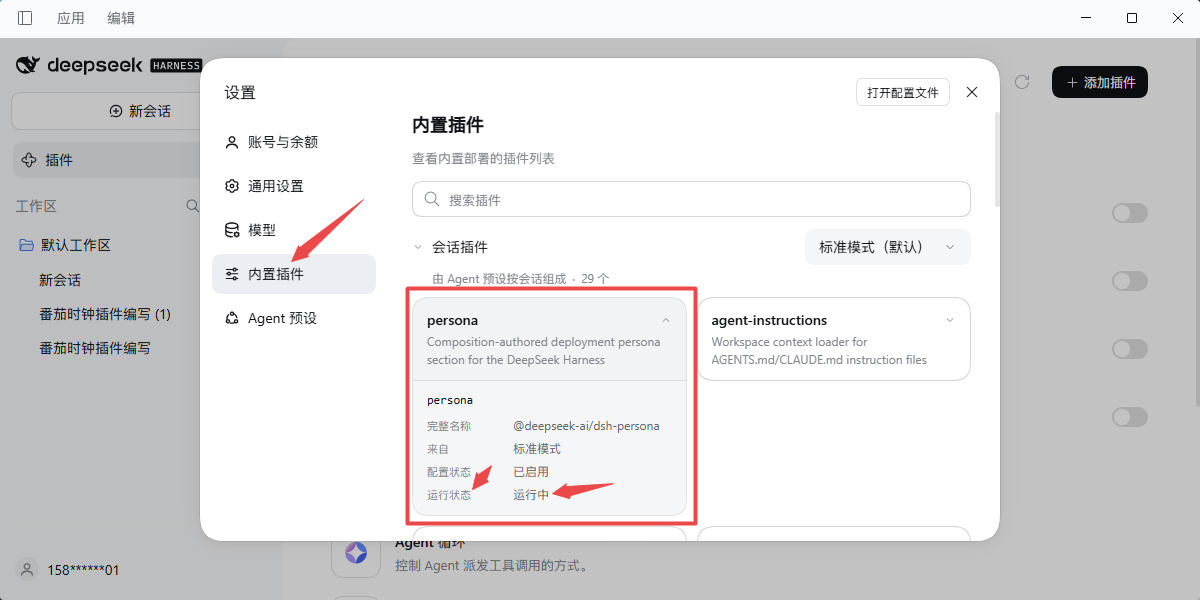Viewport: 1200px width, 600px height.
Task: Click the search icon next to 工作区
Action: (193, 206)
